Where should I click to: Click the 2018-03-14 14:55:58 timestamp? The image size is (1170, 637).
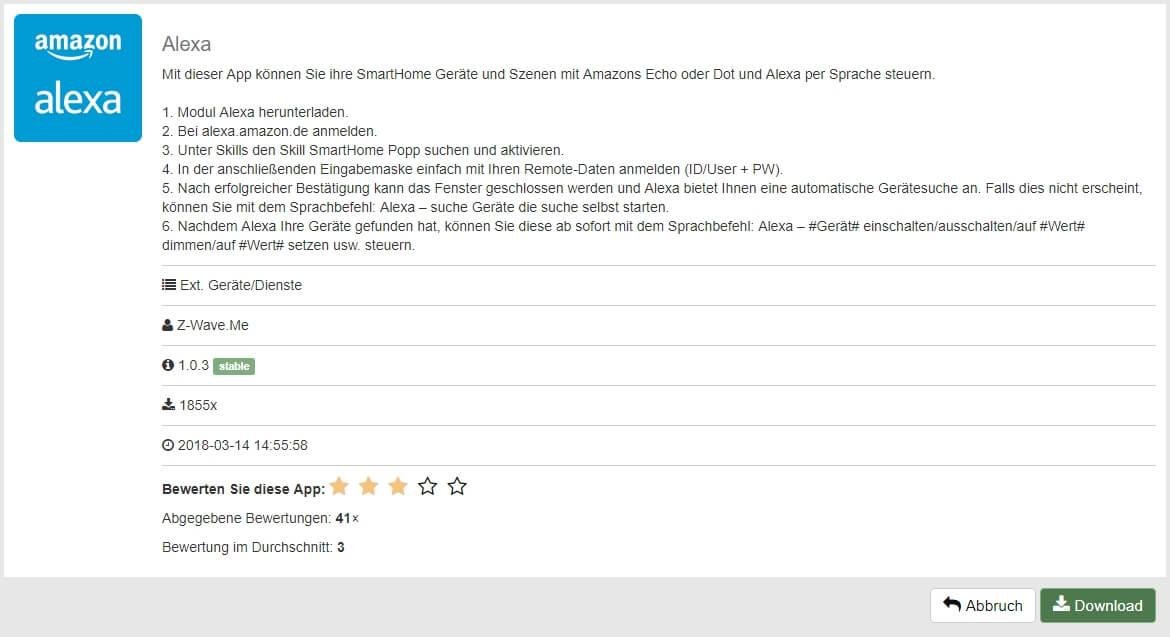click(243, 445)
